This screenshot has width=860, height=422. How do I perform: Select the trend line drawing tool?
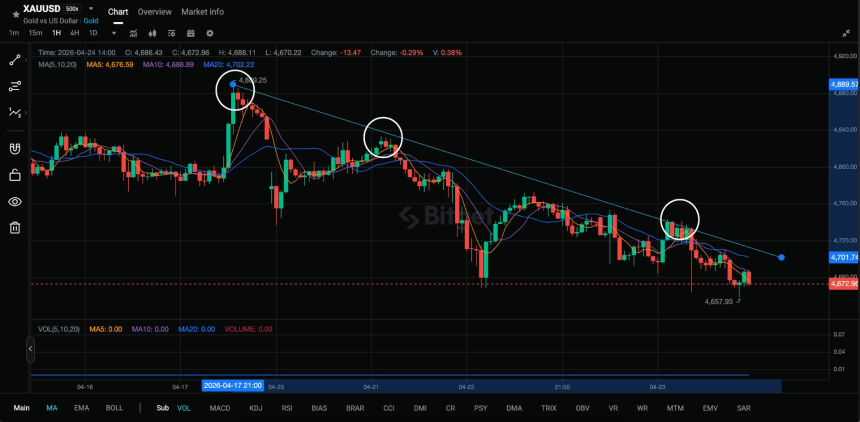pos(15,60)
